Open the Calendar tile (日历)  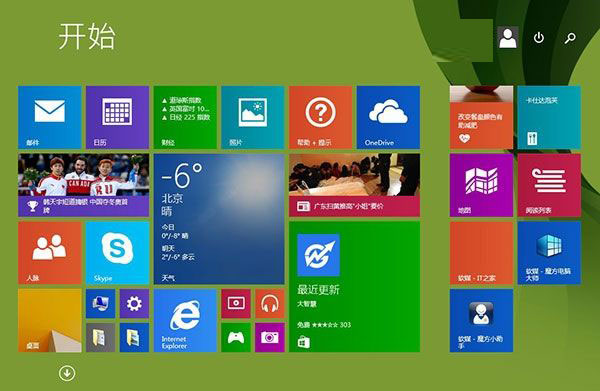(x=117, y=117)
